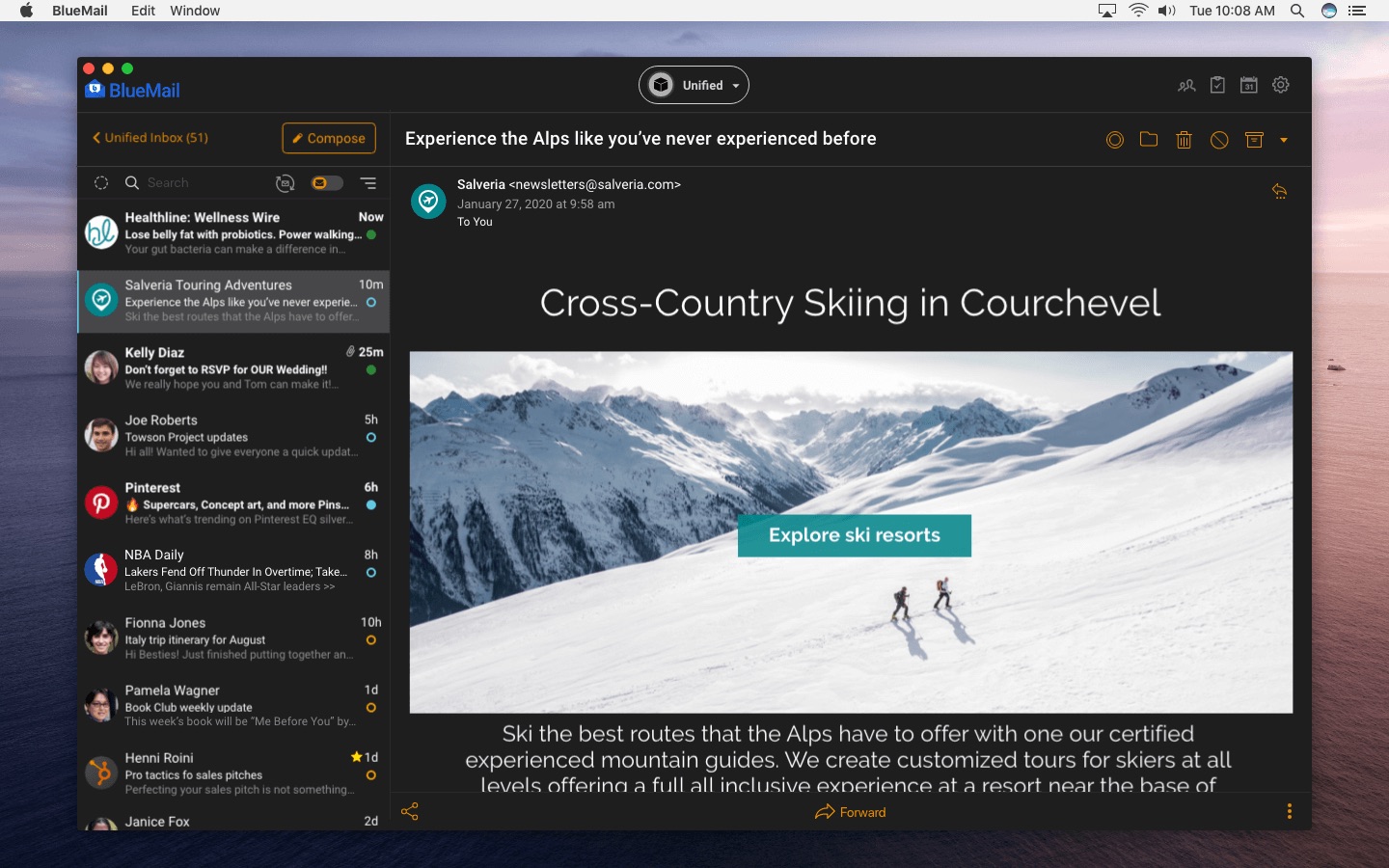This screenshot has height=868, width=1389.
Task: Click the Wi-Fi menu bar icon
Action: tap(1138, 11)
